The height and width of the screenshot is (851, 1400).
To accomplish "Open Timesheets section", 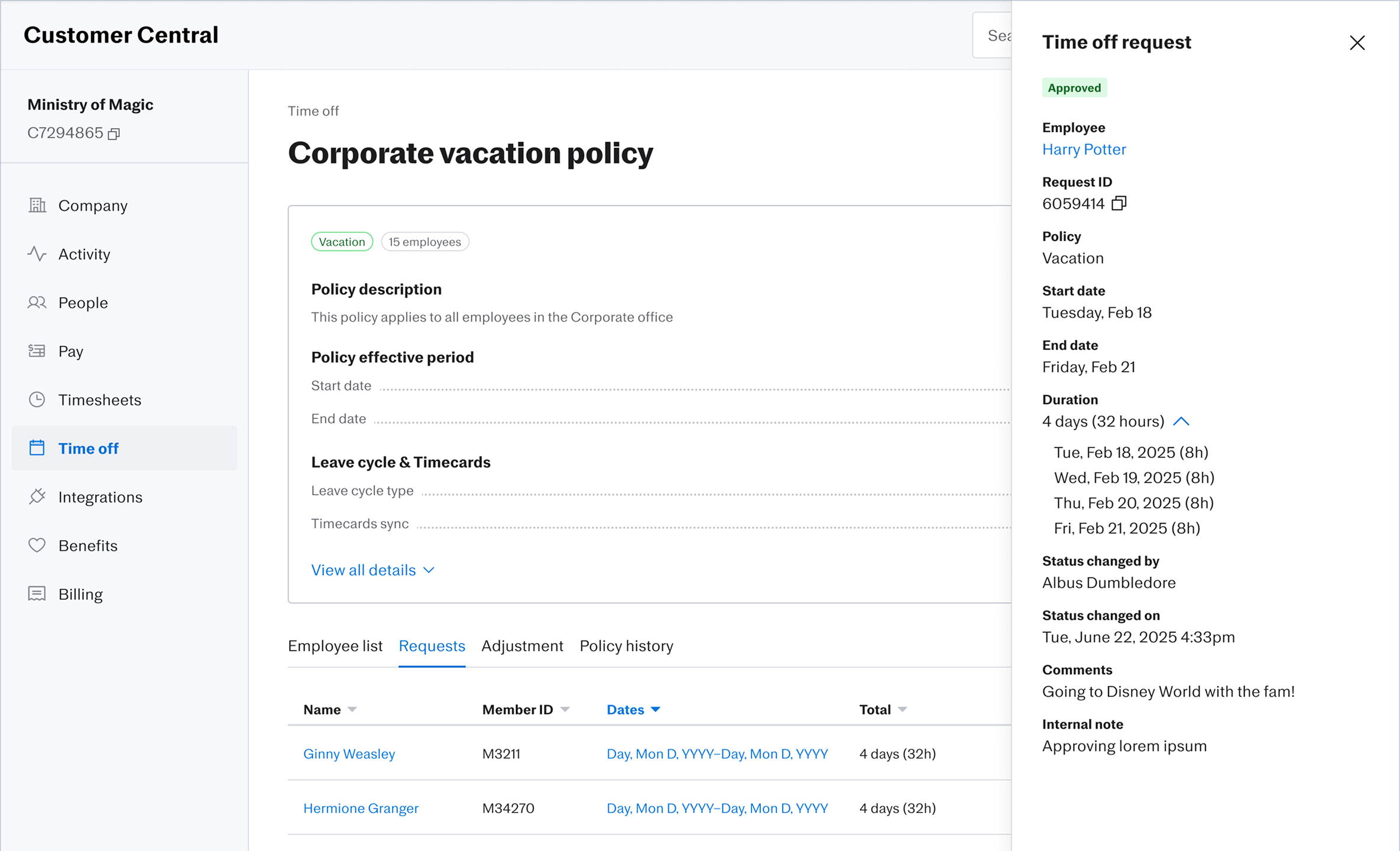I will click(x=124, y=399).
